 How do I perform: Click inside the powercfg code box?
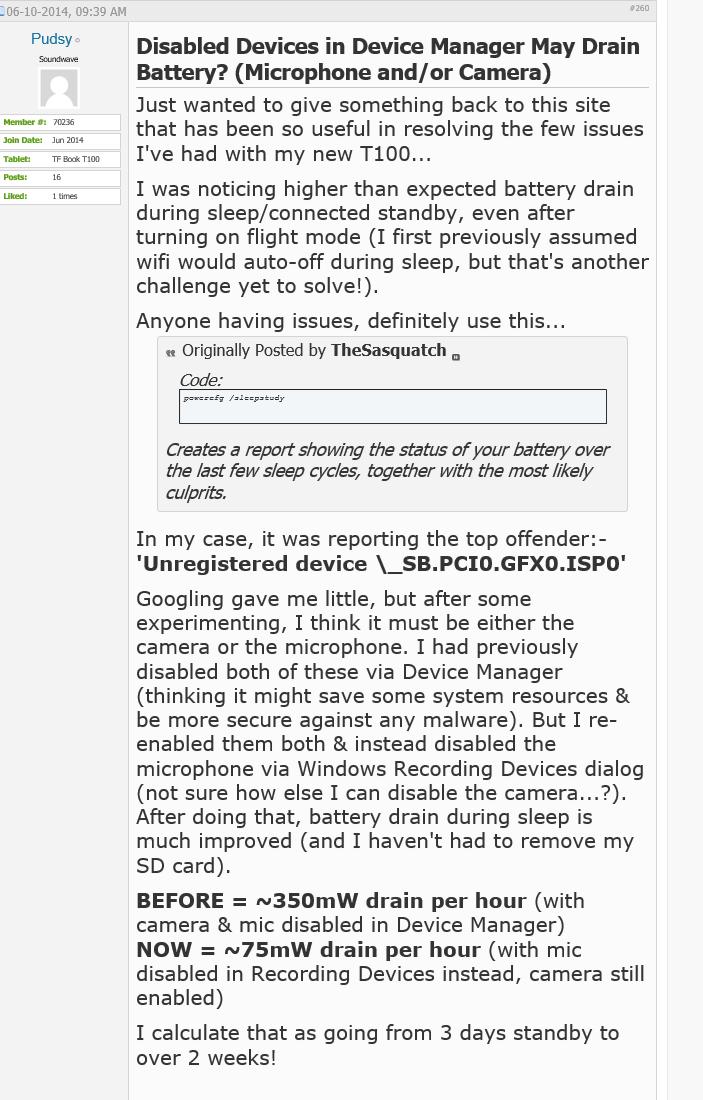tap(393, 406)
